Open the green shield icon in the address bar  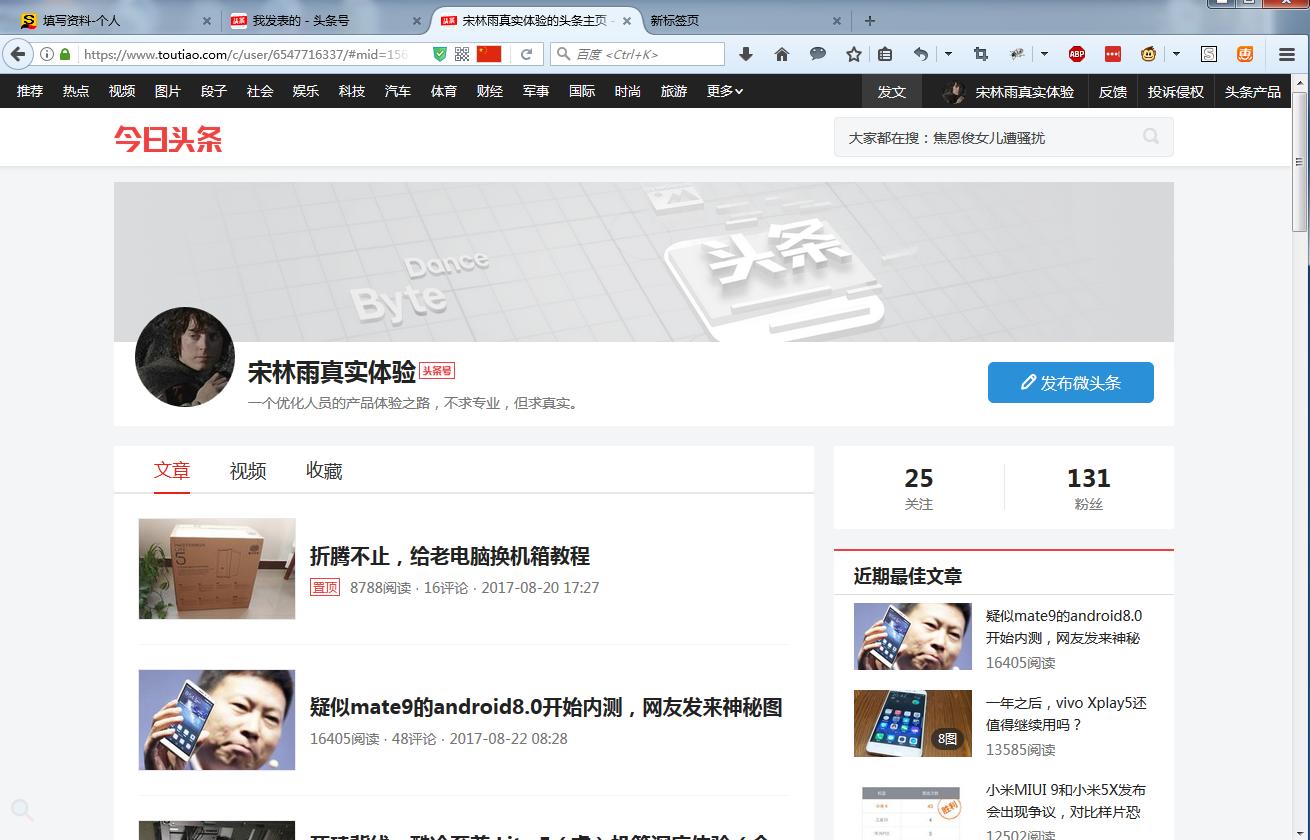440,54
